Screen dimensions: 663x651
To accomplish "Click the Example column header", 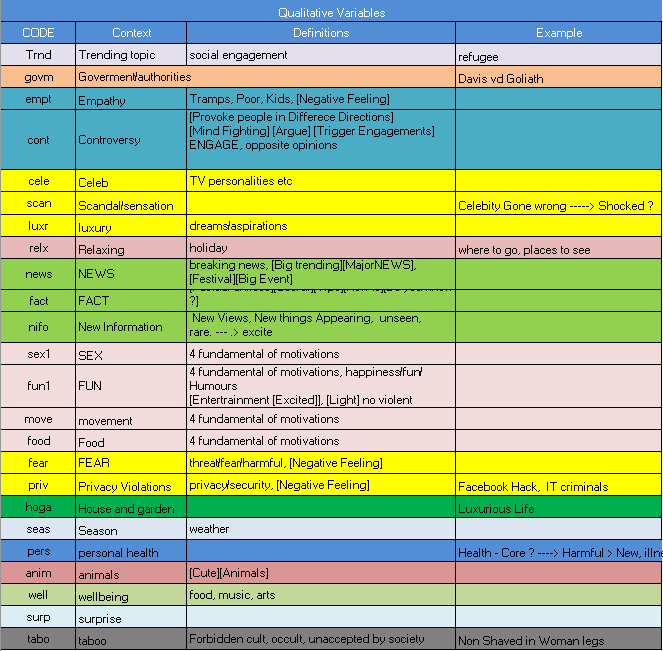I will tap(558, 33).
